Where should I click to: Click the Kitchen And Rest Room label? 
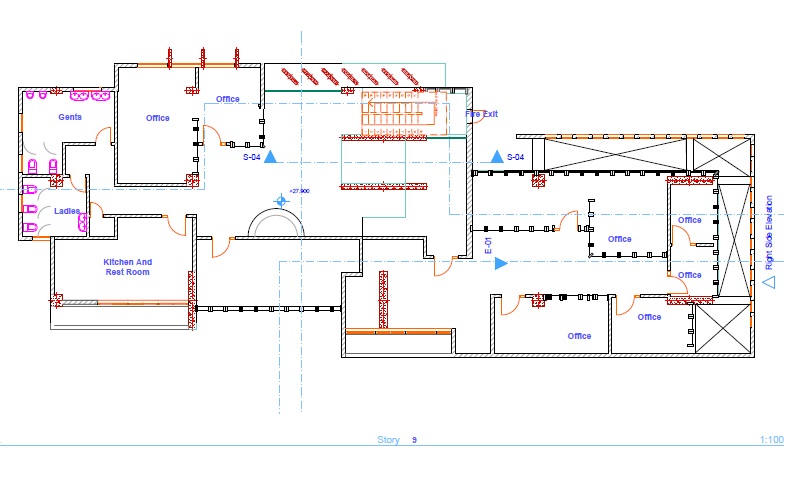click(x=127, y=267)
